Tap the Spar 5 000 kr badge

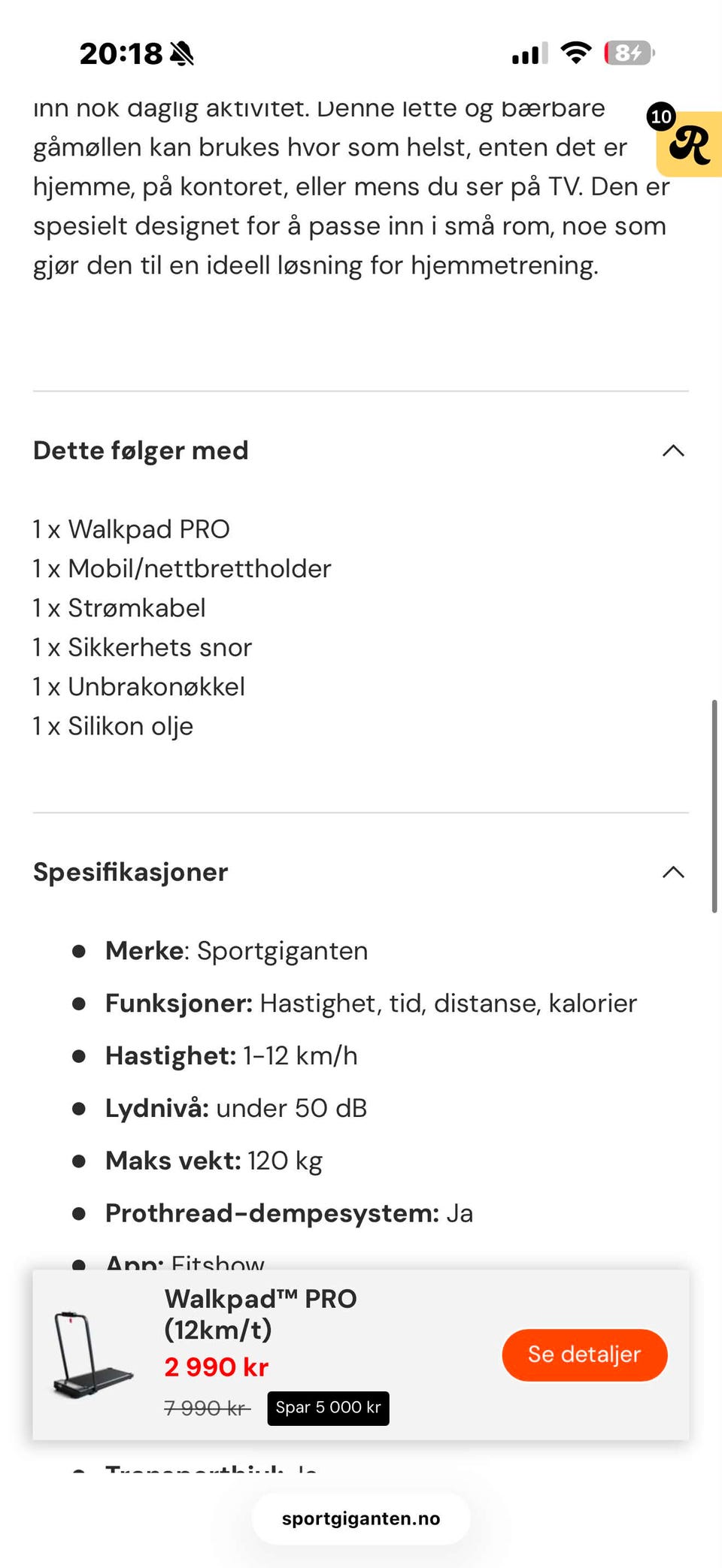point(328,1408)
